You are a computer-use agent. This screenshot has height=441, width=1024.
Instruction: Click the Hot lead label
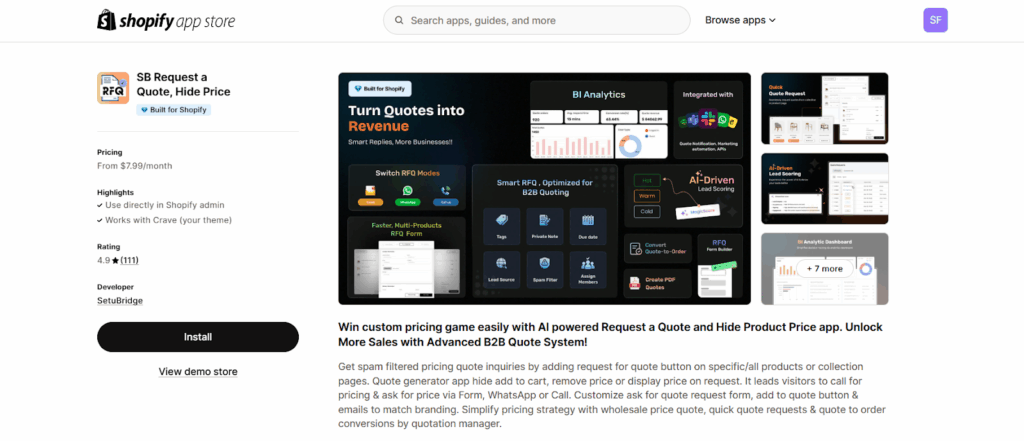[647, 179]
